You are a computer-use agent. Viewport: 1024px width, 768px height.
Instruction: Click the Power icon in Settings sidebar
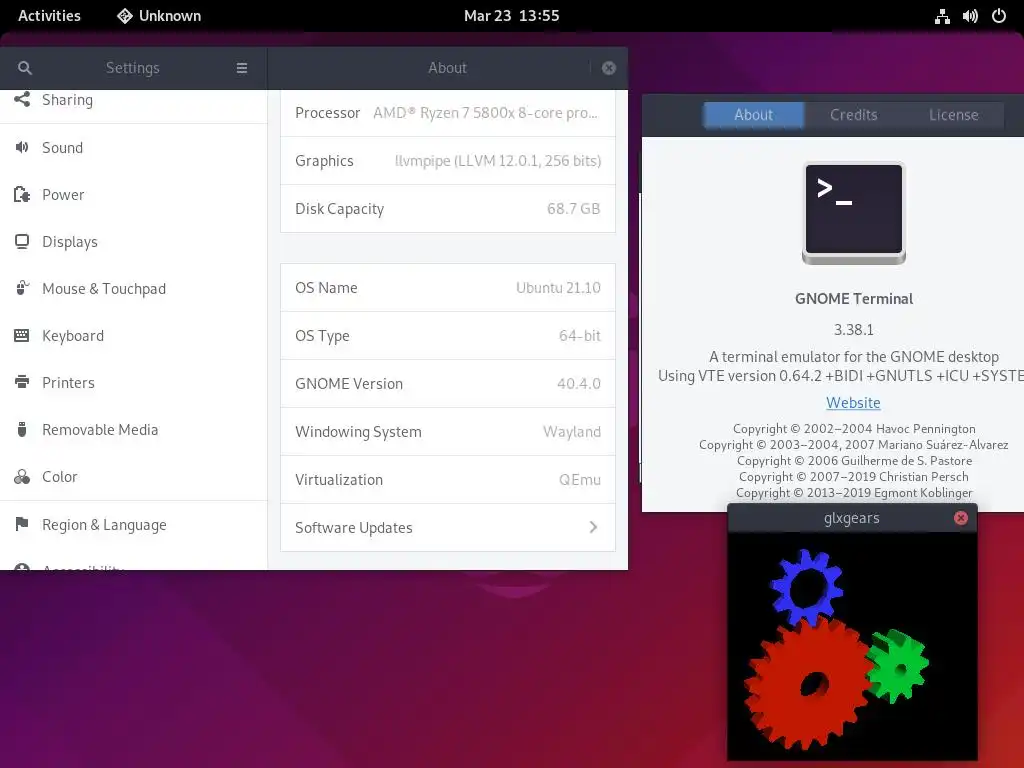click(22, 195)
